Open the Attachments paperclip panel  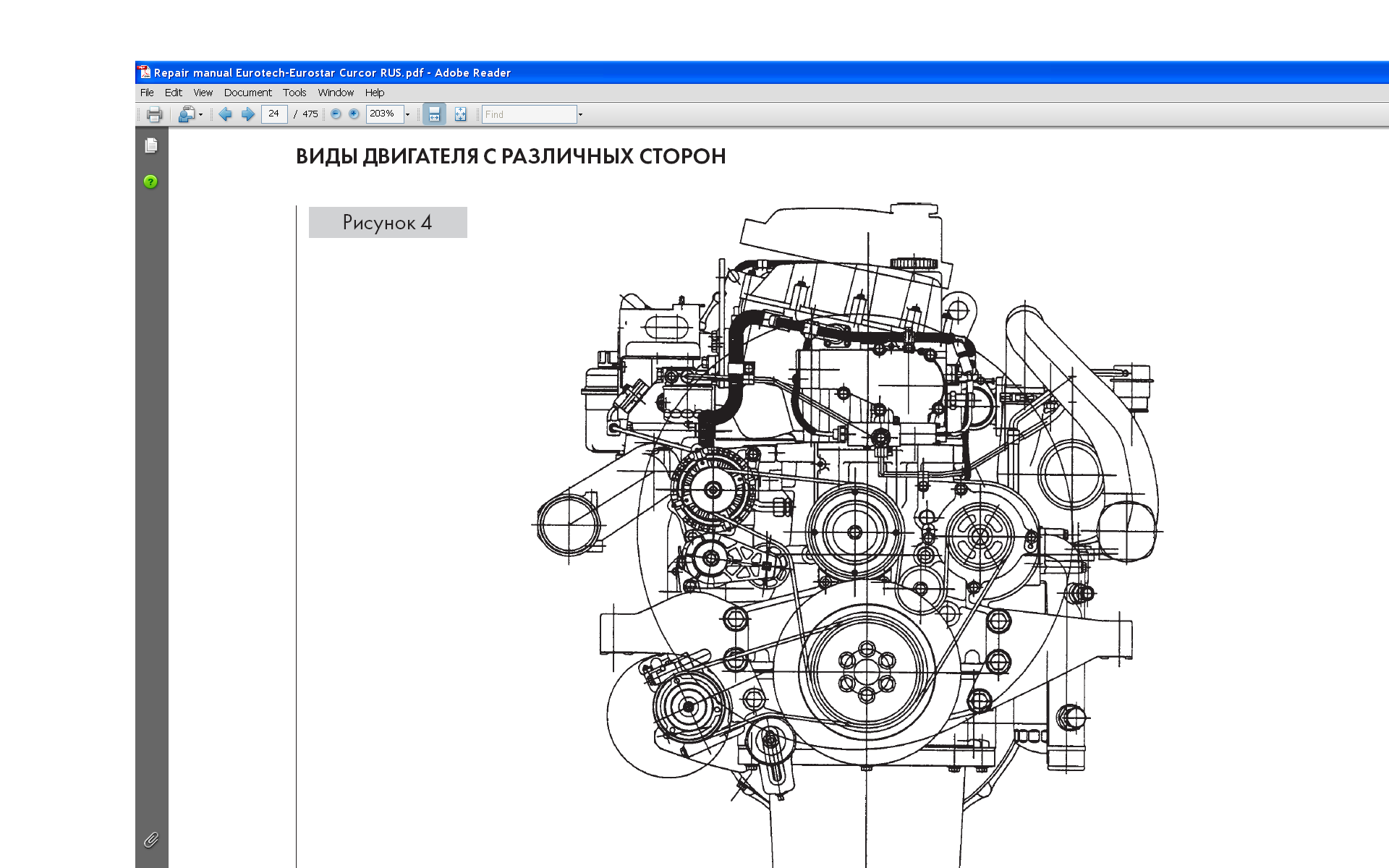pos(151,840)
